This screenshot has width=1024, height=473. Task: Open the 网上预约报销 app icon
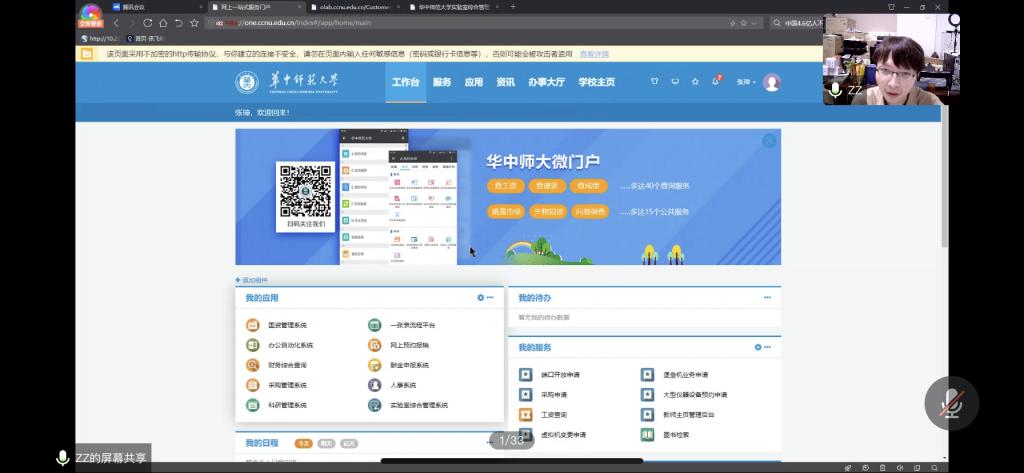coord(374,345)
